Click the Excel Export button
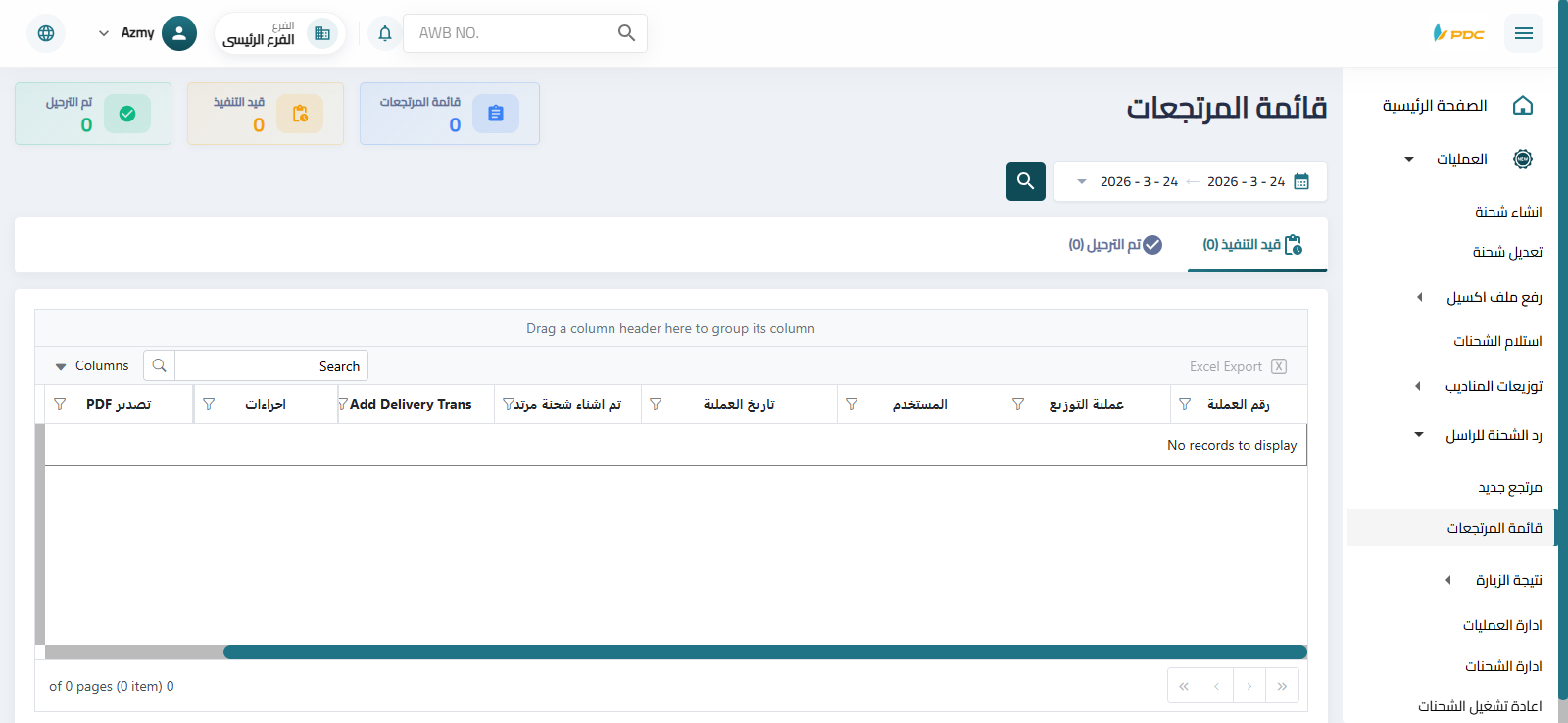 1237,366
